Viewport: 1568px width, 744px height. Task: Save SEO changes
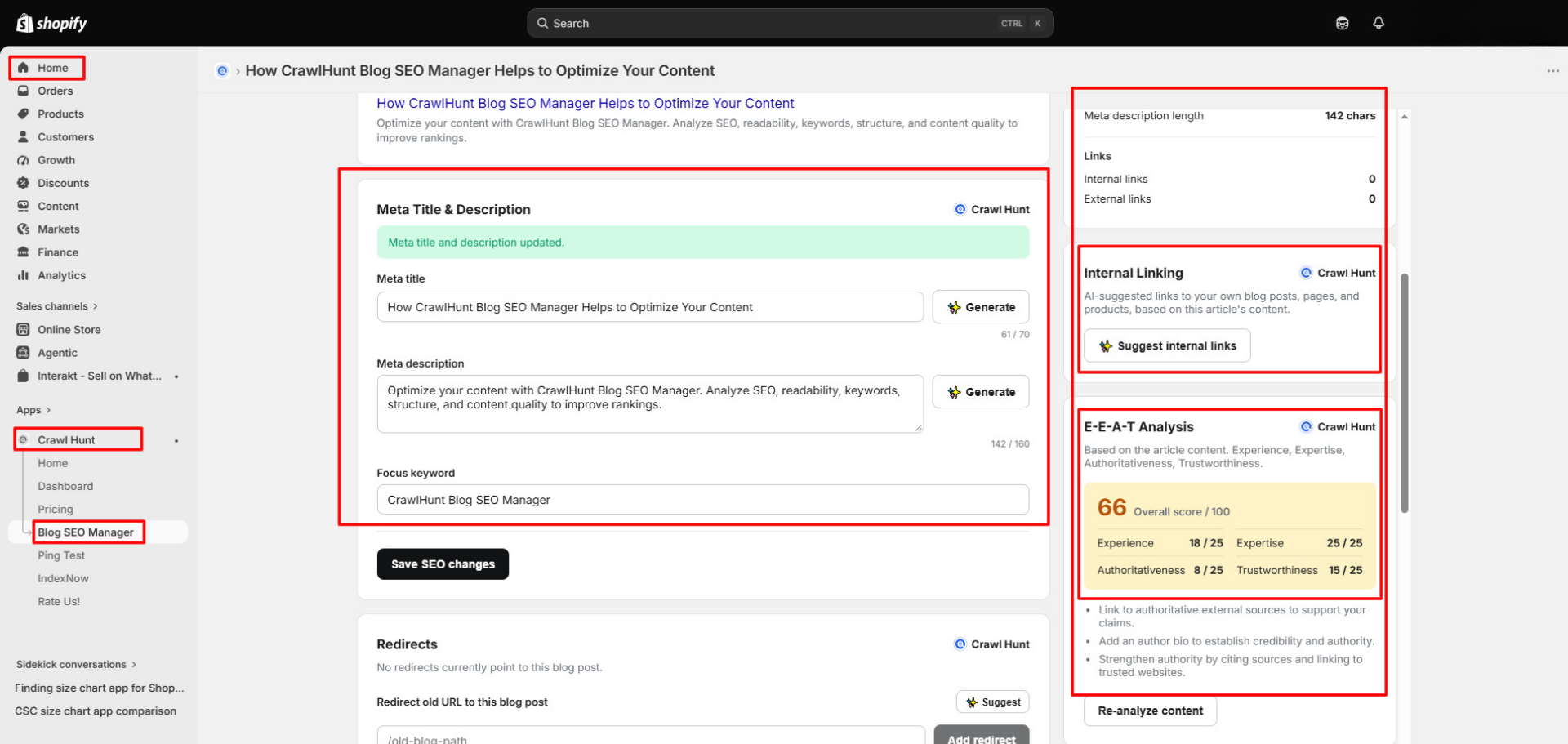tap(443, 564)
